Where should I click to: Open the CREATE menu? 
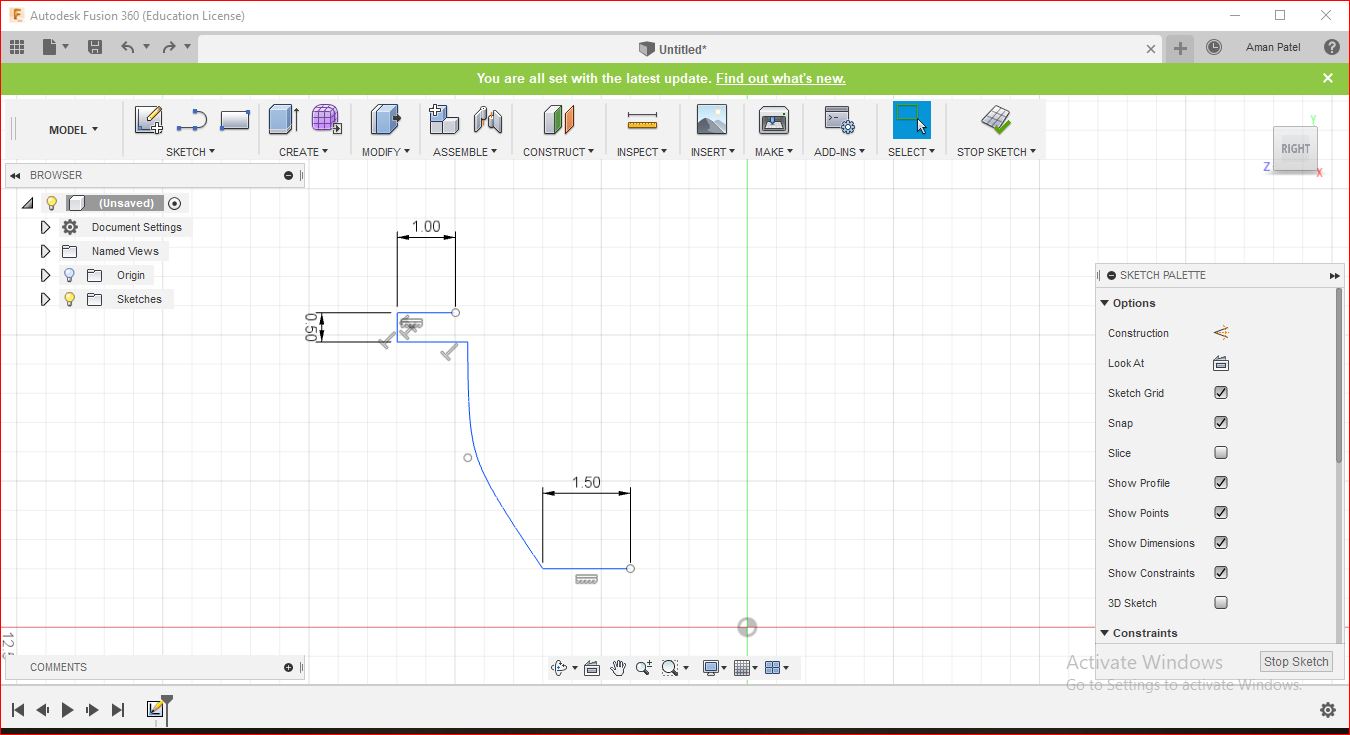(x=303, y=152)
